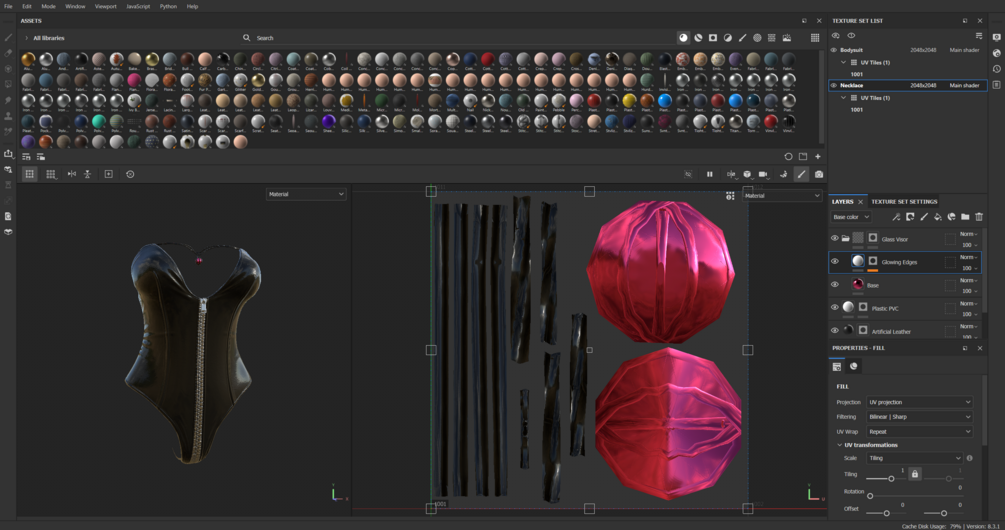Switch to Texture Set Settings tab
Screen dimensions: 1005x530
tap(904, 202)
